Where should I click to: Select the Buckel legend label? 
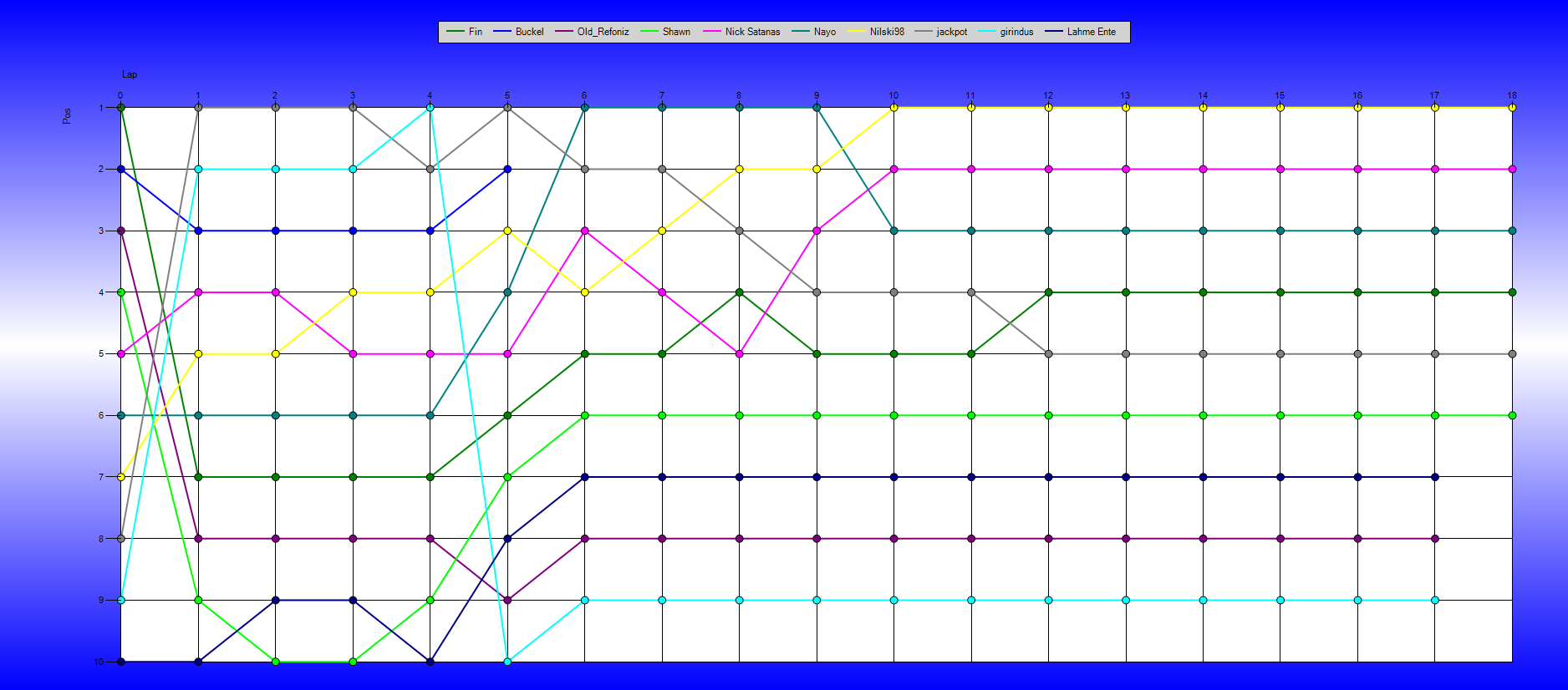[x=529, y=32]
